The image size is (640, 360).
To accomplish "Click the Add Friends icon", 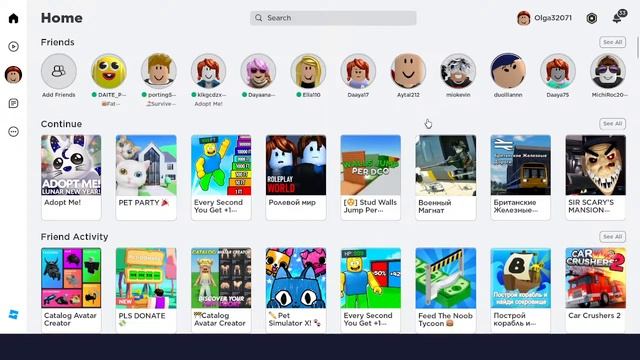I will point(59,71).
